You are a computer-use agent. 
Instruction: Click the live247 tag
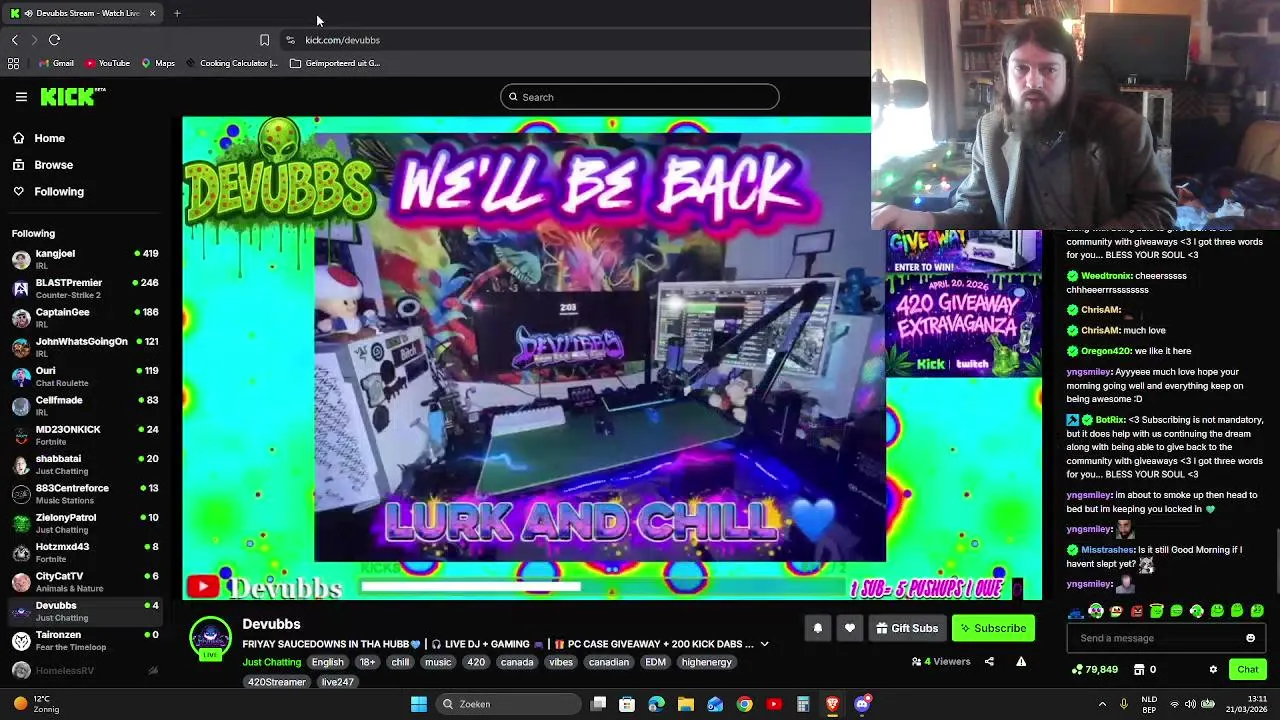338,682
